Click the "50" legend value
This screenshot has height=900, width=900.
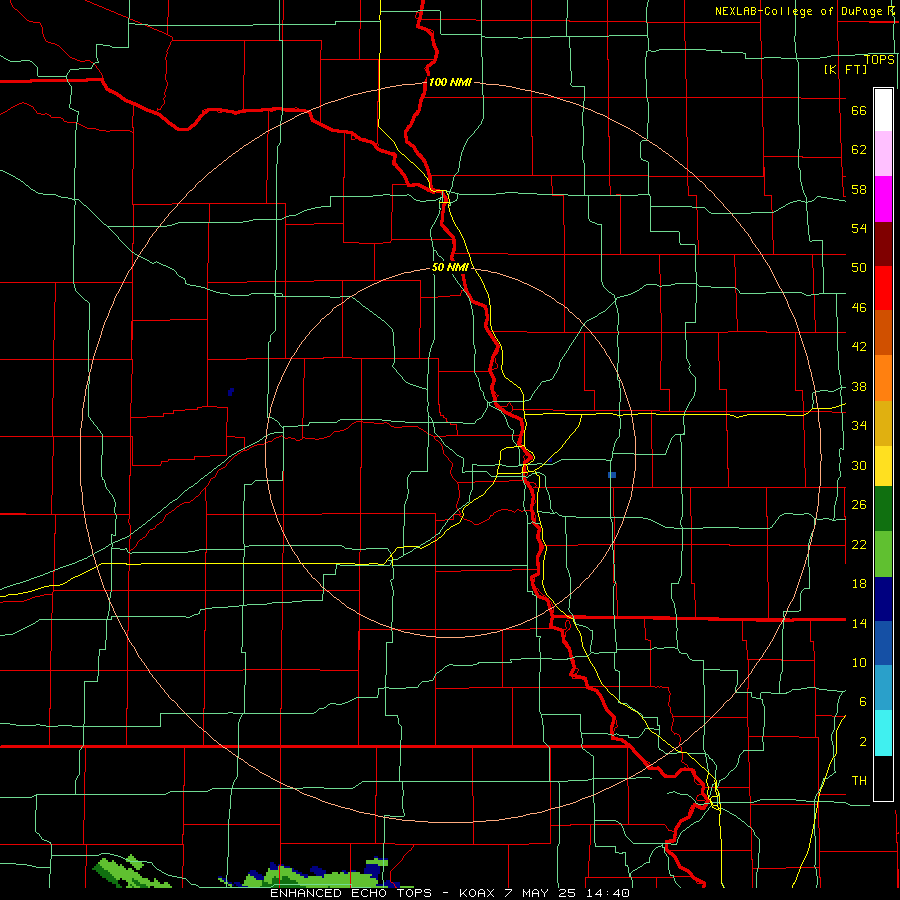point(859,268)
